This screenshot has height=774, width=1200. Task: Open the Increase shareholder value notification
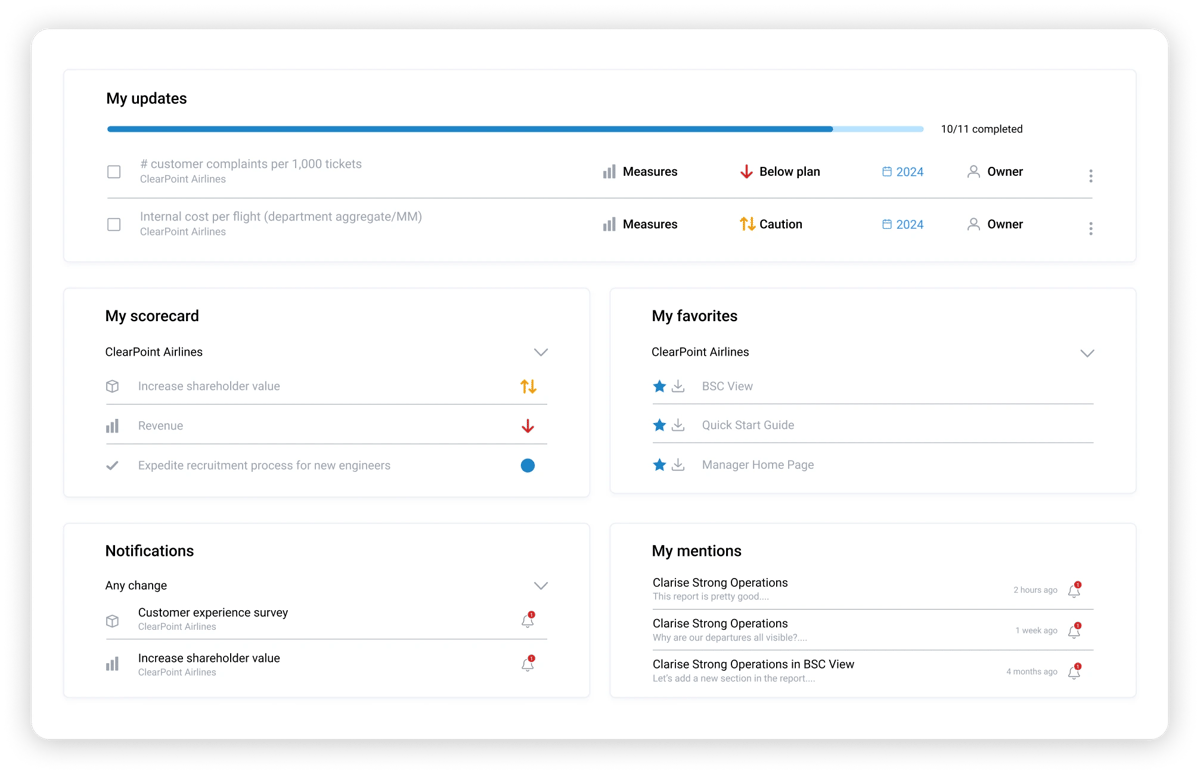[209, 658]
